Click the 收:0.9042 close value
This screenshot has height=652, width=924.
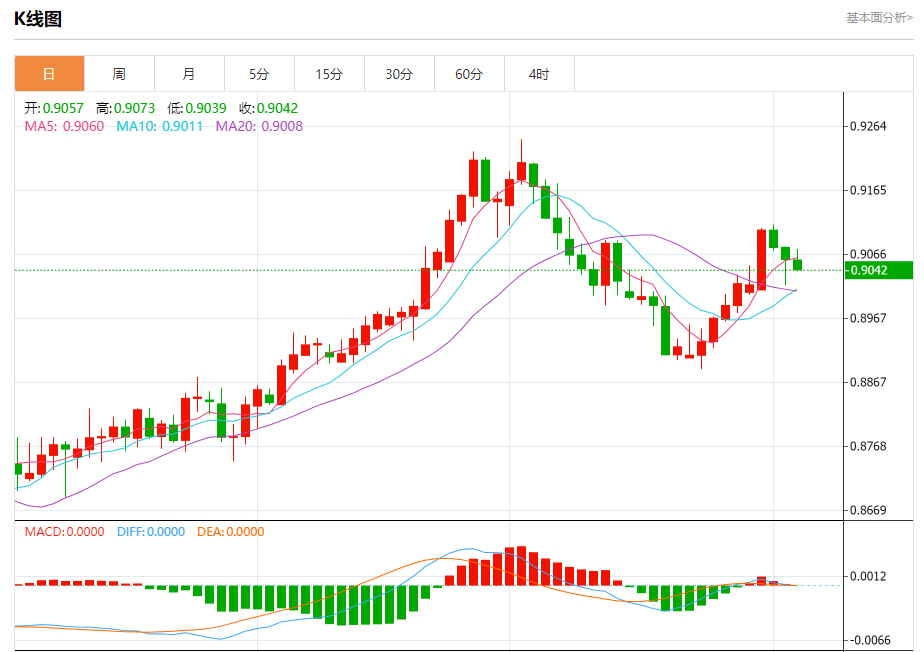click(x=269, y=108)
